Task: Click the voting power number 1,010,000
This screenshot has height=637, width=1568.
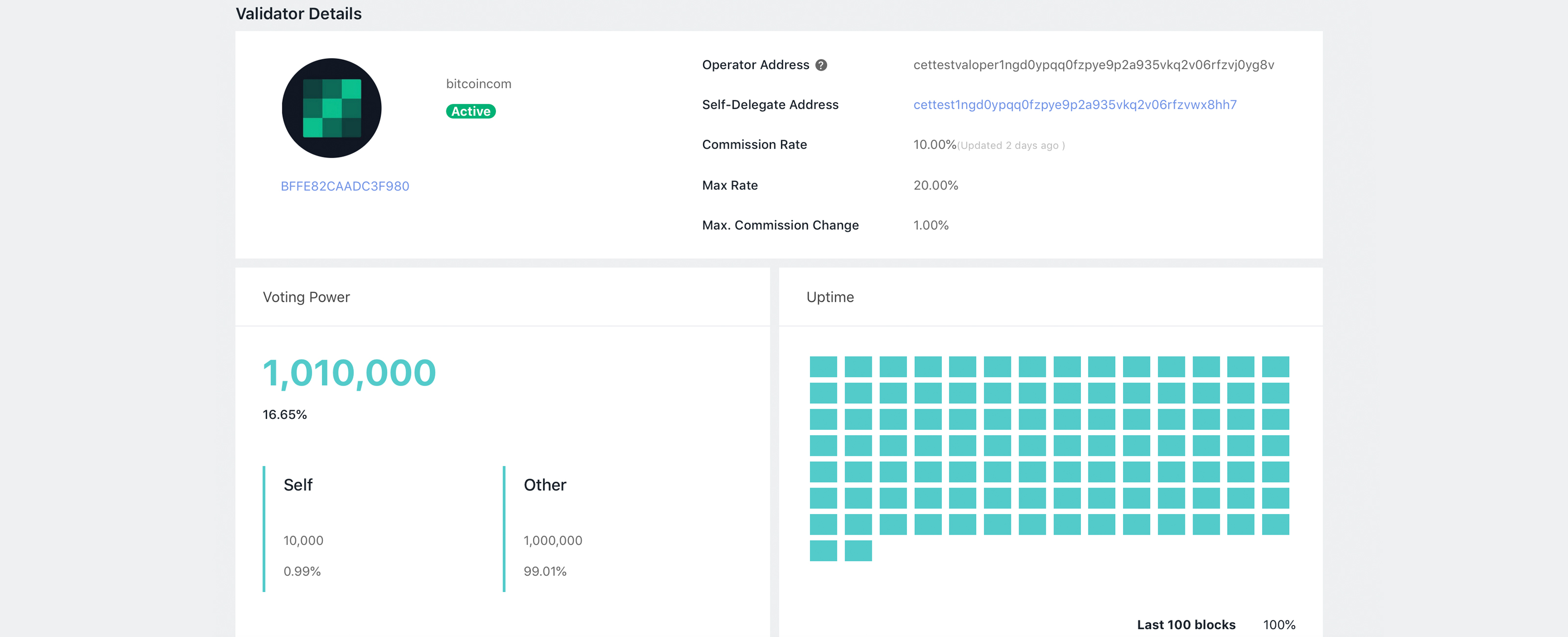Action: [349, 373]
